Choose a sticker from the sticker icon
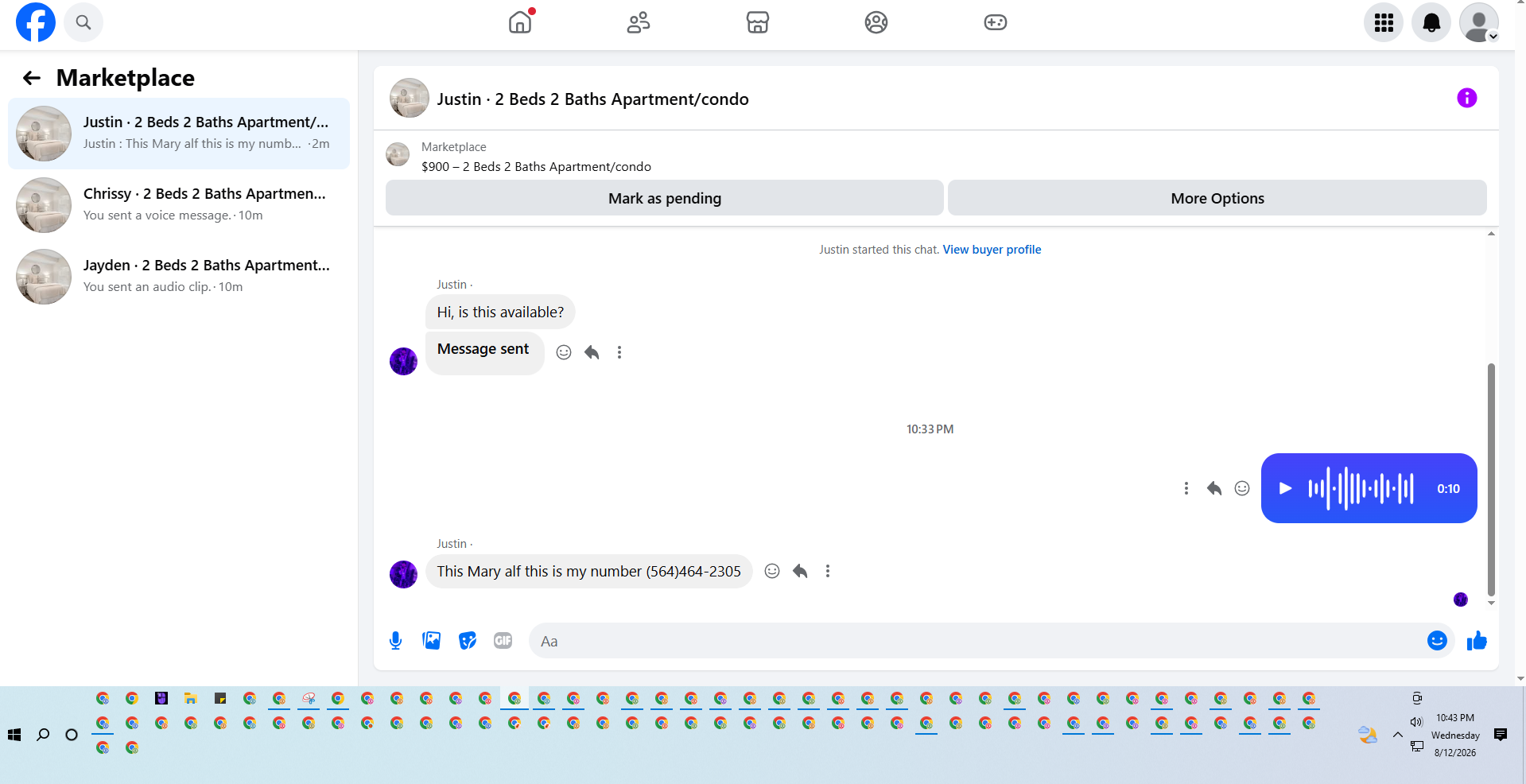Screen dimensions: 1526x784 coord(468,641)
